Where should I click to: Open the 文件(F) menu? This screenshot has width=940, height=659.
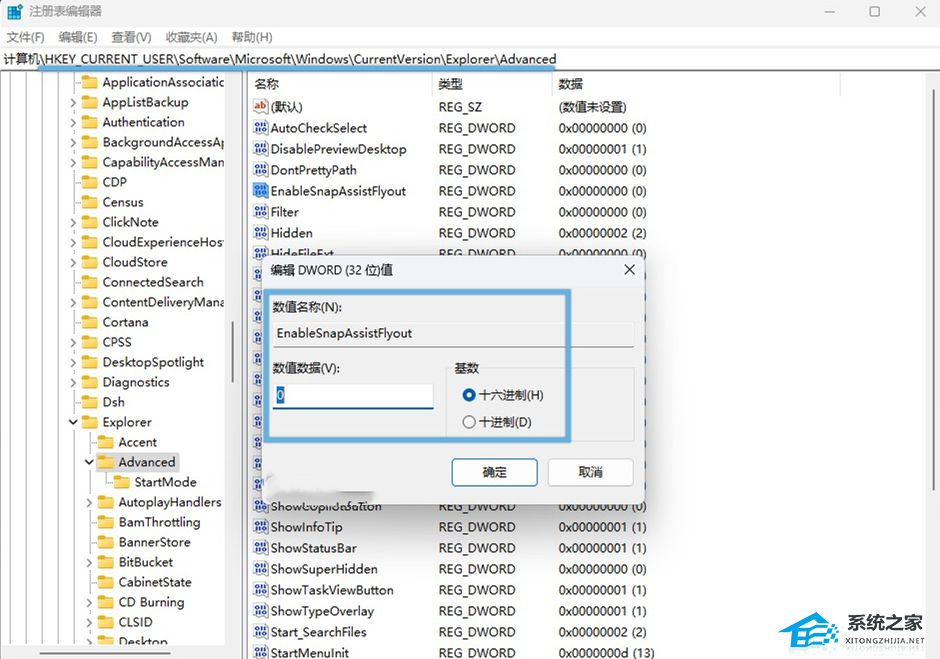(x=25, y=37)
